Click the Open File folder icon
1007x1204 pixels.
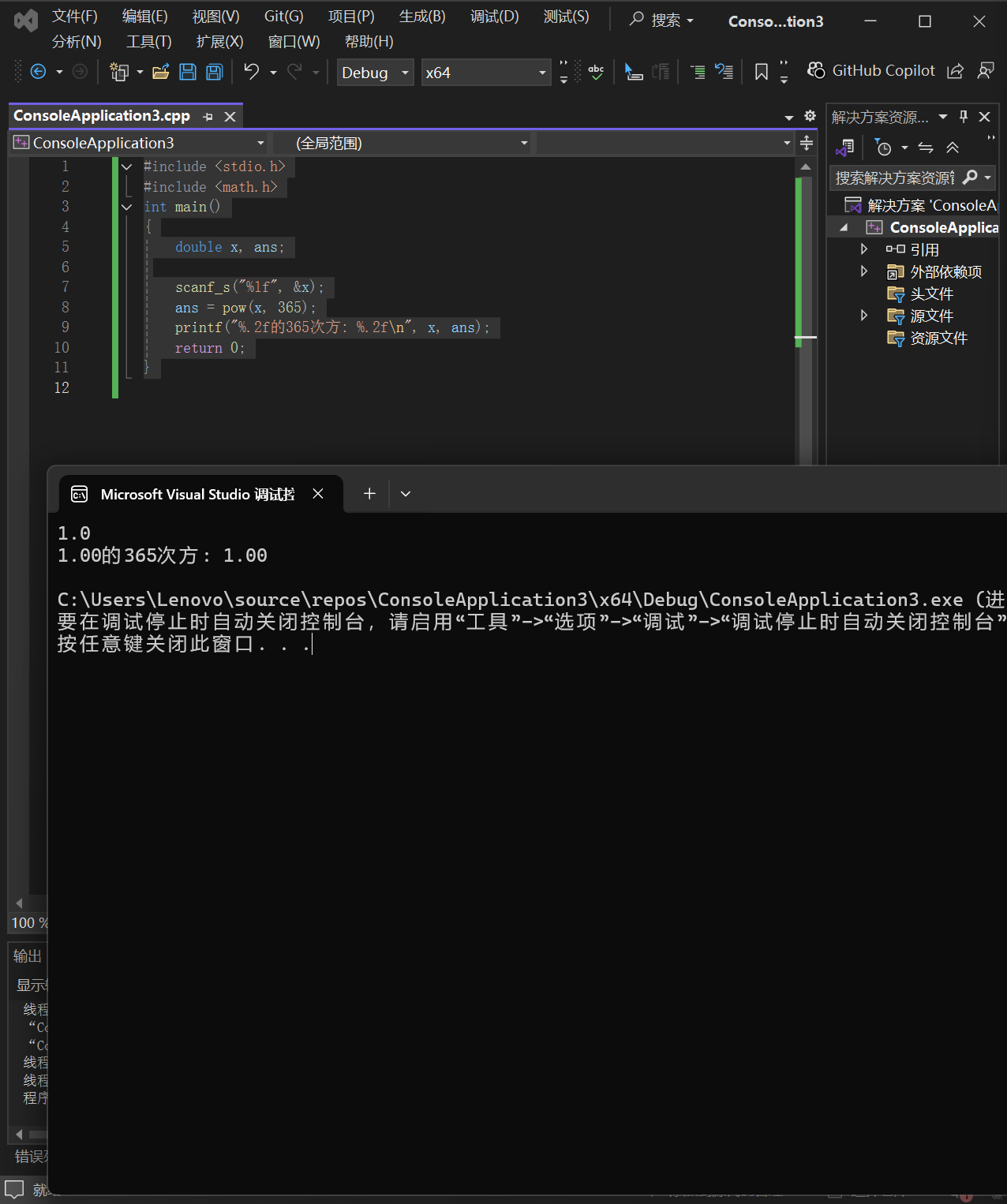[161, 72]
